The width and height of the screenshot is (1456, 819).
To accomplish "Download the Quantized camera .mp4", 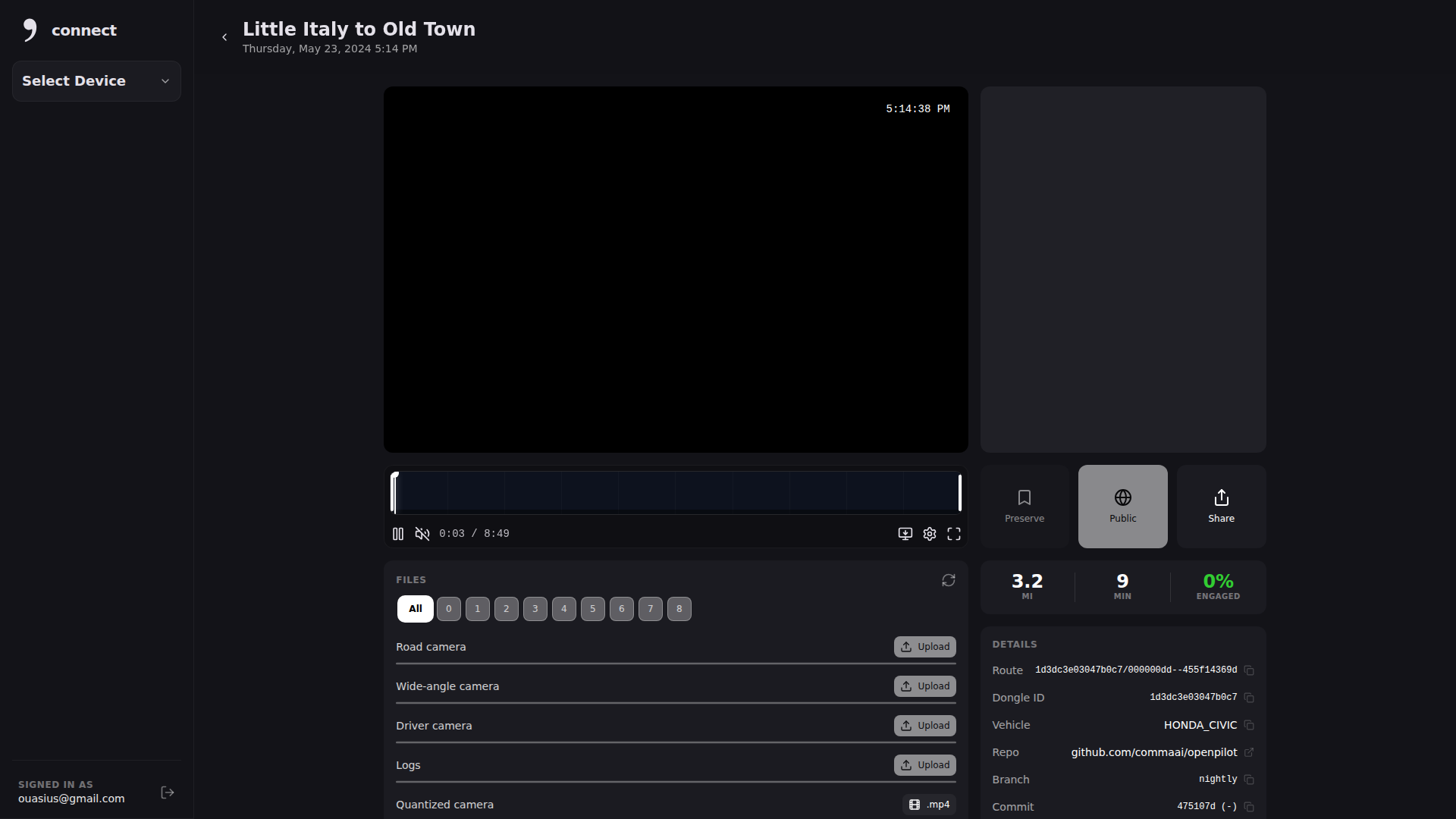I will pos(930,805).
